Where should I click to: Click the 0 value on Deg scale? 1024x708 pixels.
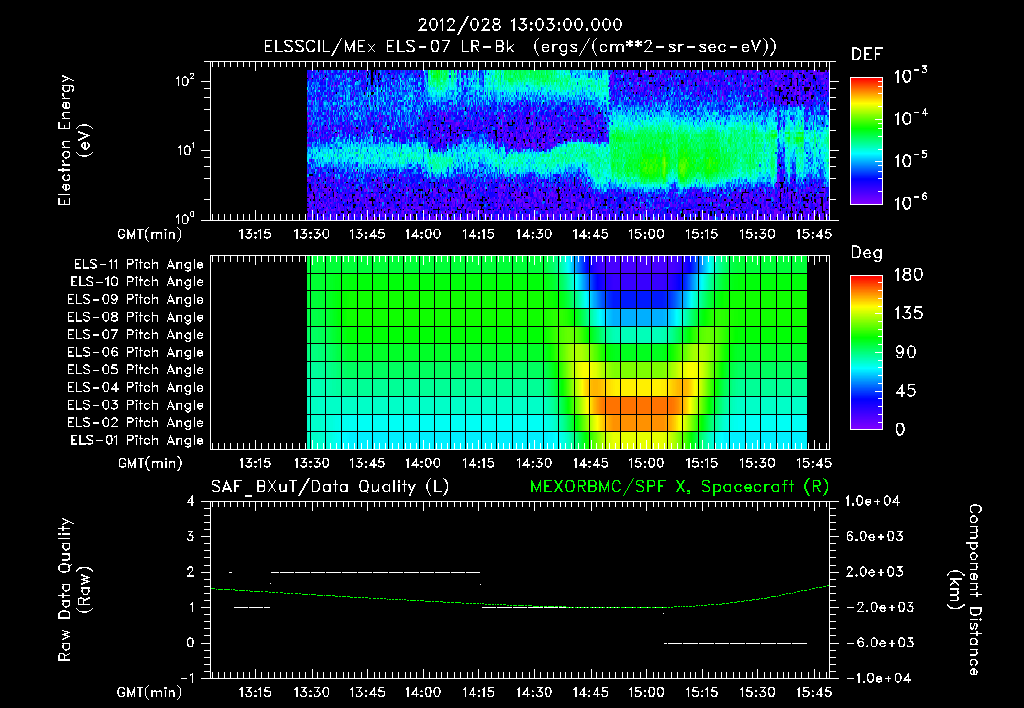(x=901, y=429)
